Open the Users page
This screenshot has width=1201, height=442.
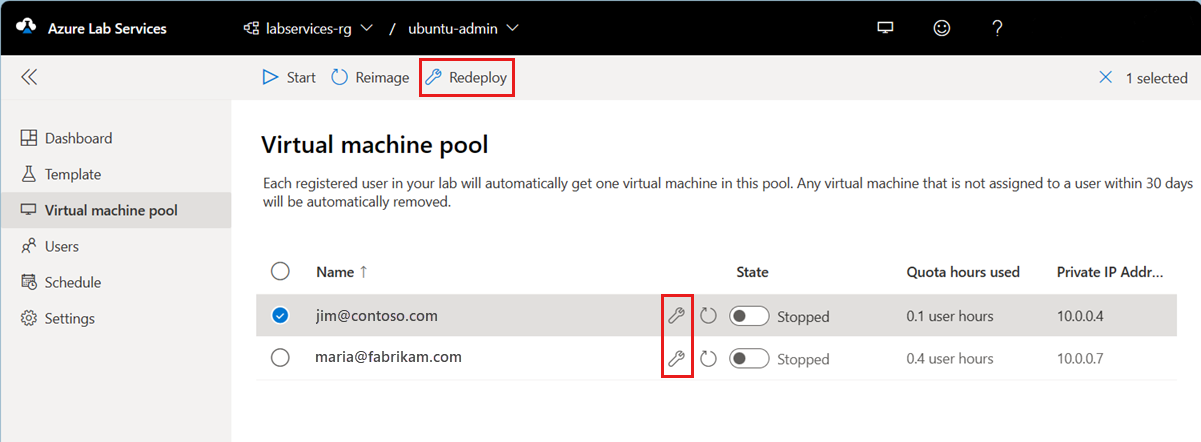[x=115, y=246]
